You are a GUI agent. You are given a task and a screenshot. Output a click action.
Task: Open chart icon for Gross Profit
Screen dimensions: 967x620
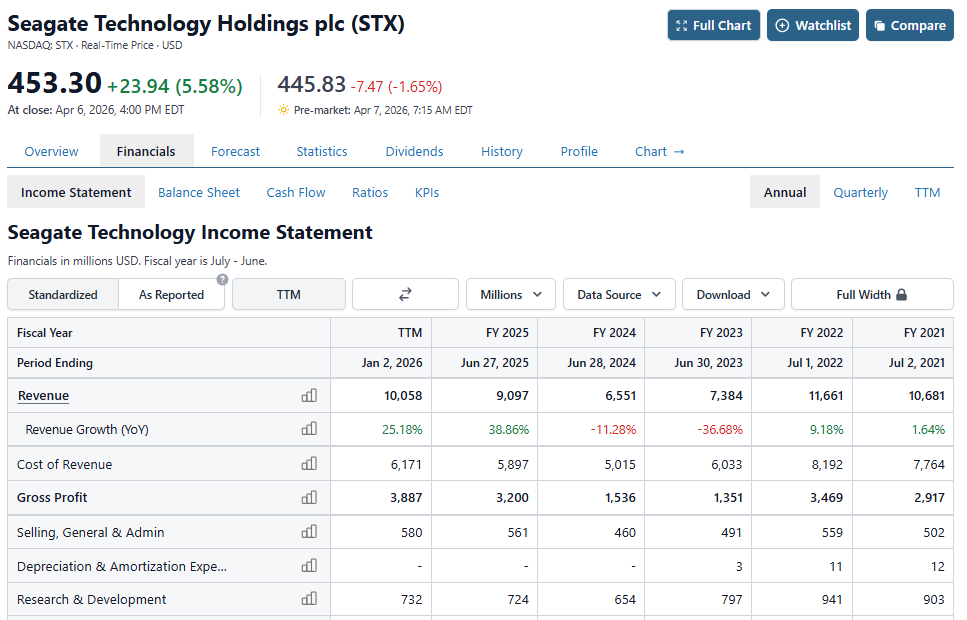(309, 497)
